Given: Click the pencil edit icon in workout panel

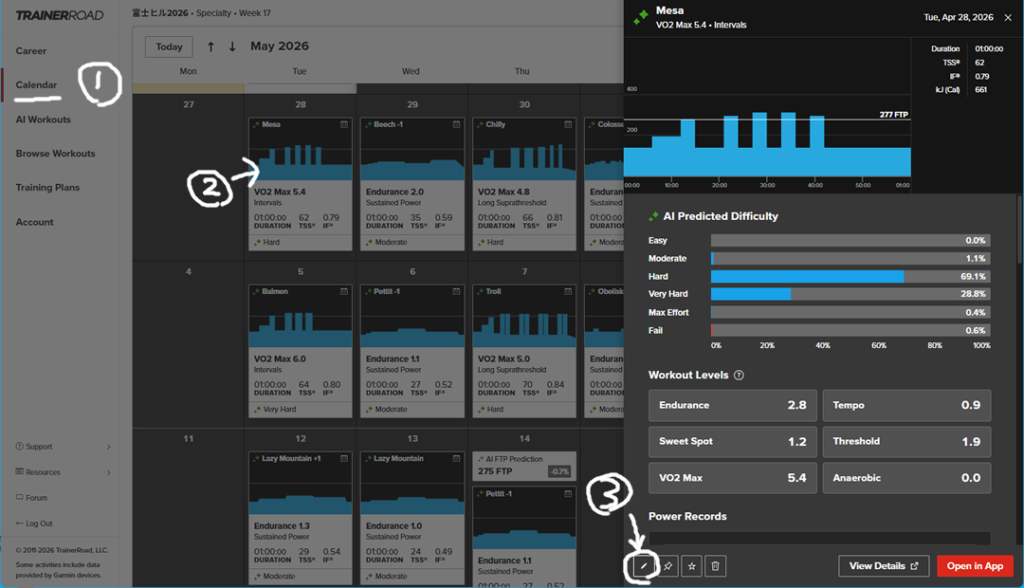Looking at the screenshot, I should point(643,567).
